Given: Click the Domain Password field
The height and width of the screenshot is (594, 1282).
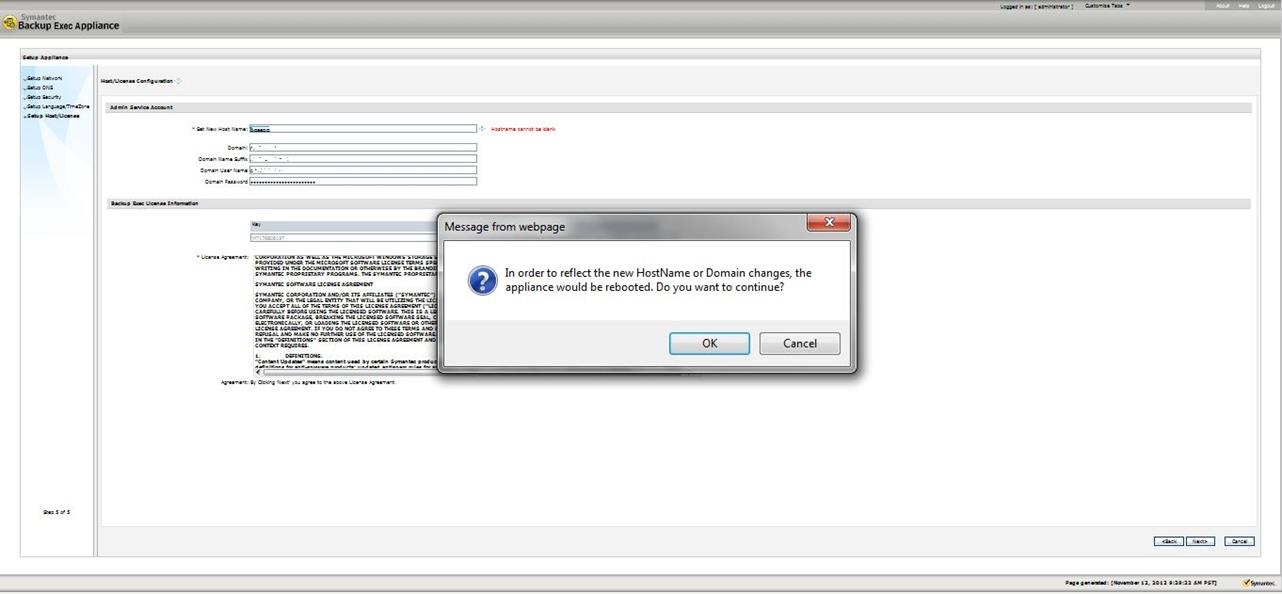Looking at the screenshot, I should pyautogui.click(x=363, y=182).
